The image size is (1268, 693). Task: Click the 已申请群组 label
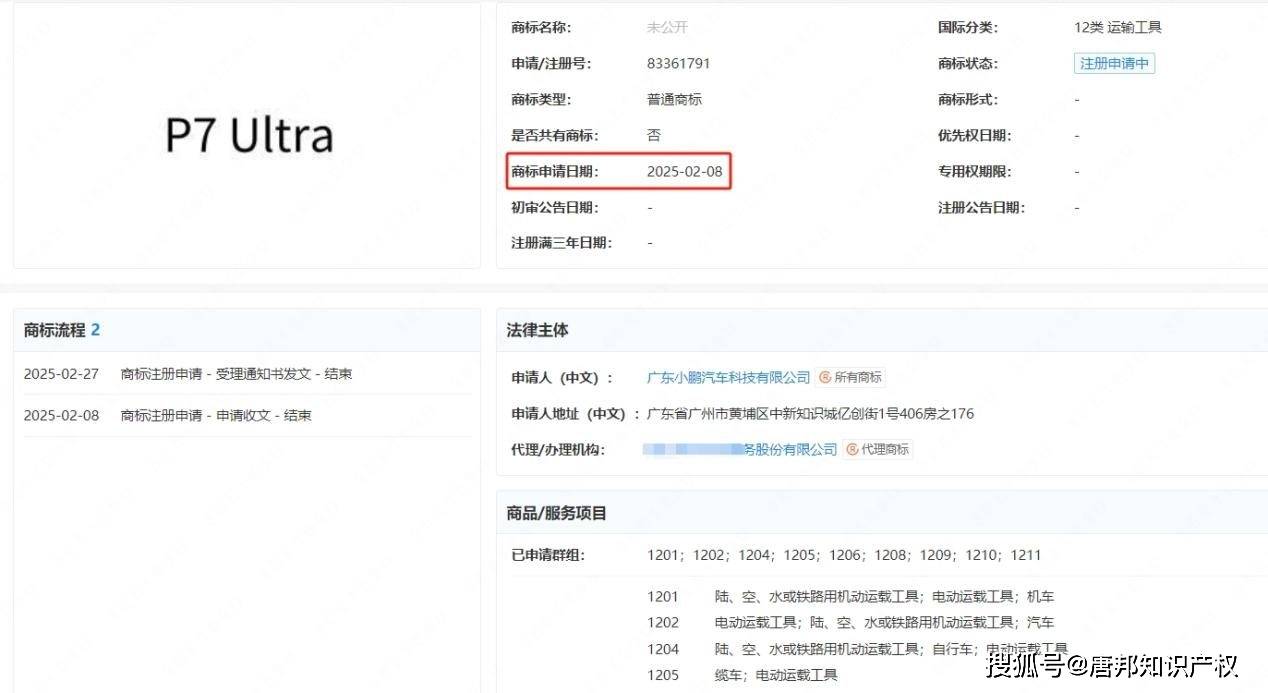pos(548,555)
